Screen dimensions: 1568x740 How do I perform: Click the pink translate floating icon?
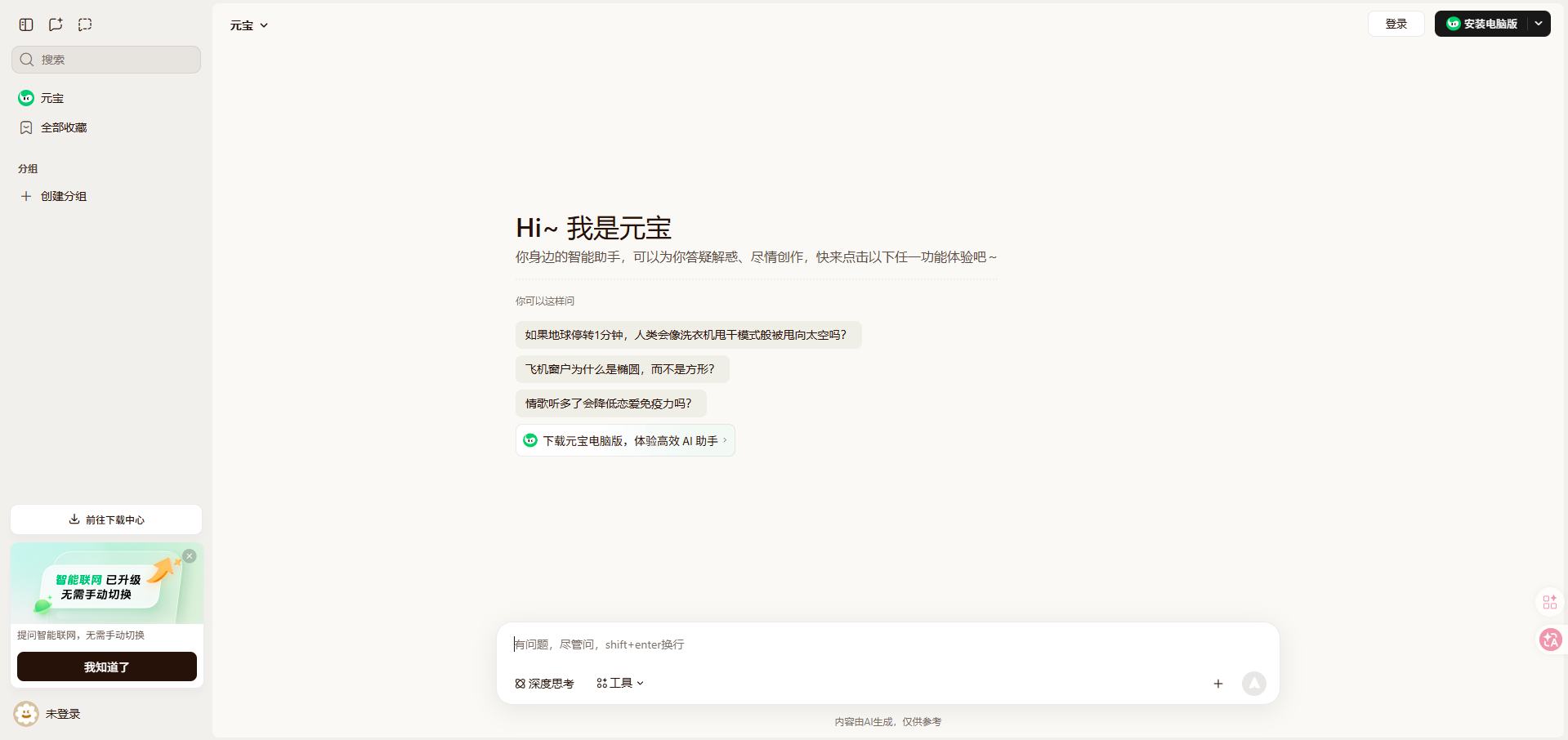click(x=1550, y=640)
